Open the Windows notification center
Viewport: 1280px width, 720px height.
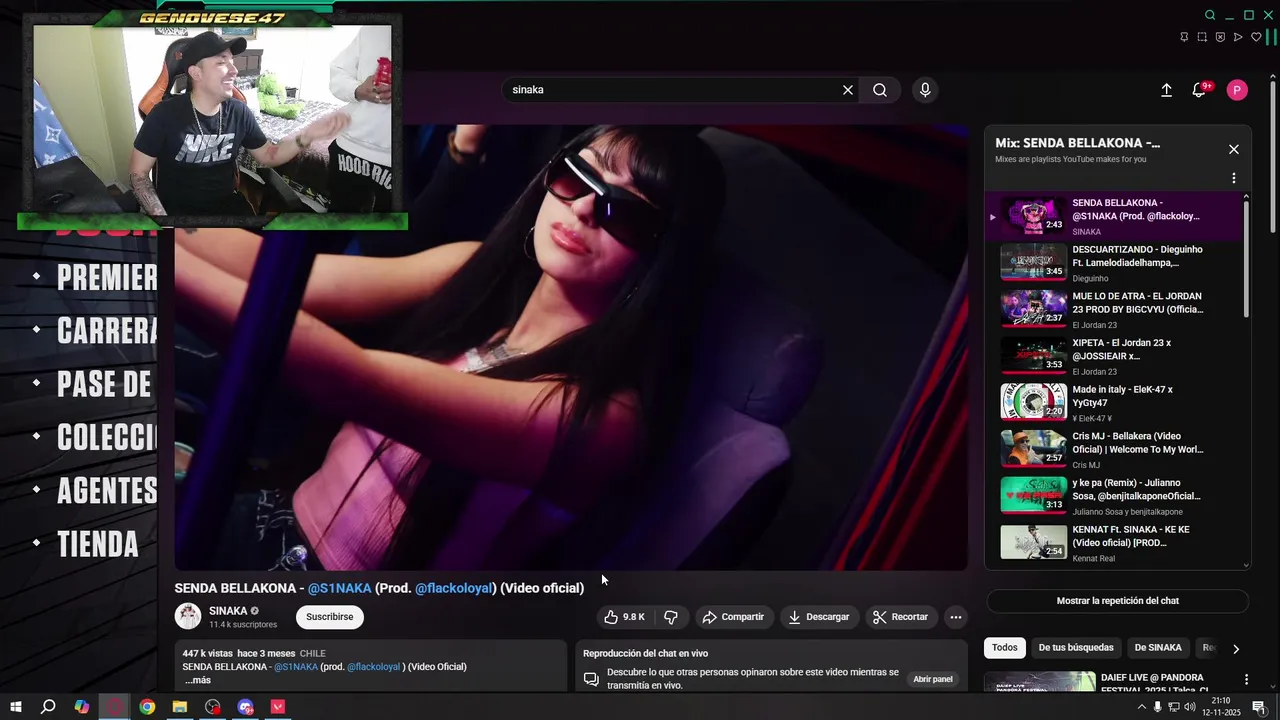pos(1259,707)
